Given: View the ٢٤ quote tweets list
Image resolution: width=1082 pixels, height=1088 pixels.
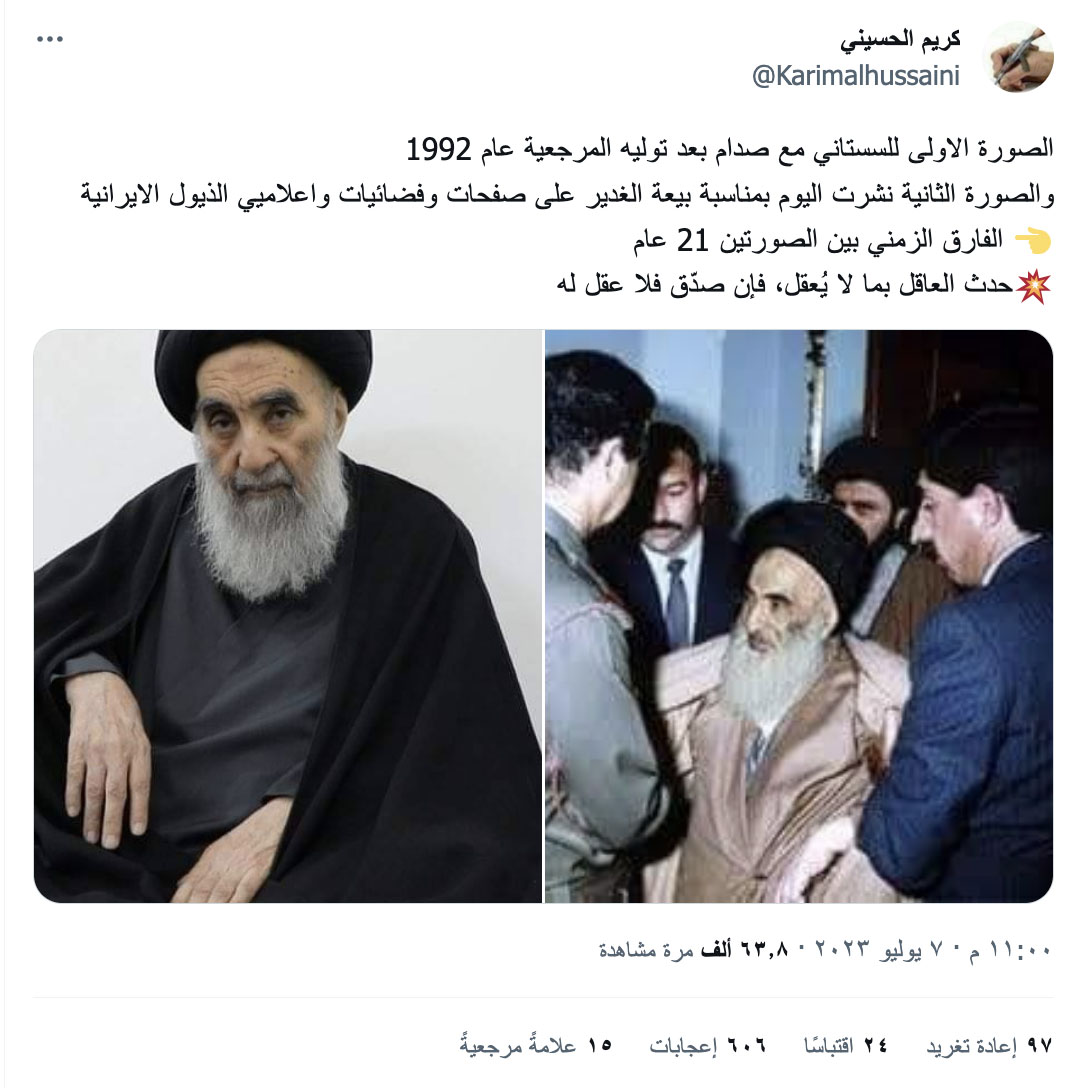Looking at the screenshot, I should point(845,1045).
